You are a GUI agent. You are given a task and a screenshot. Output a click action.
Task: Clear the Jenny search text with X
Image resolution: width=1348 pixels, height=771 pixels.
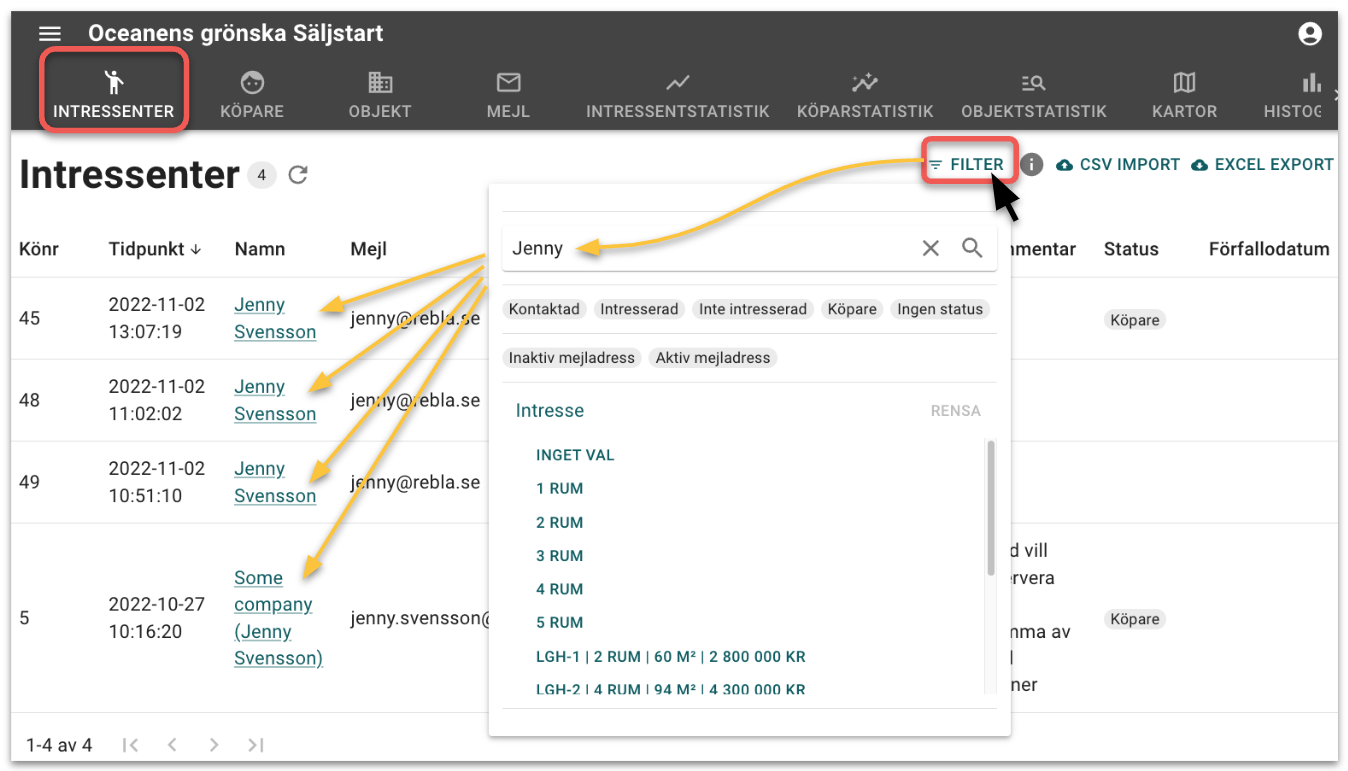pyautogui.click(x=930, y=248)
